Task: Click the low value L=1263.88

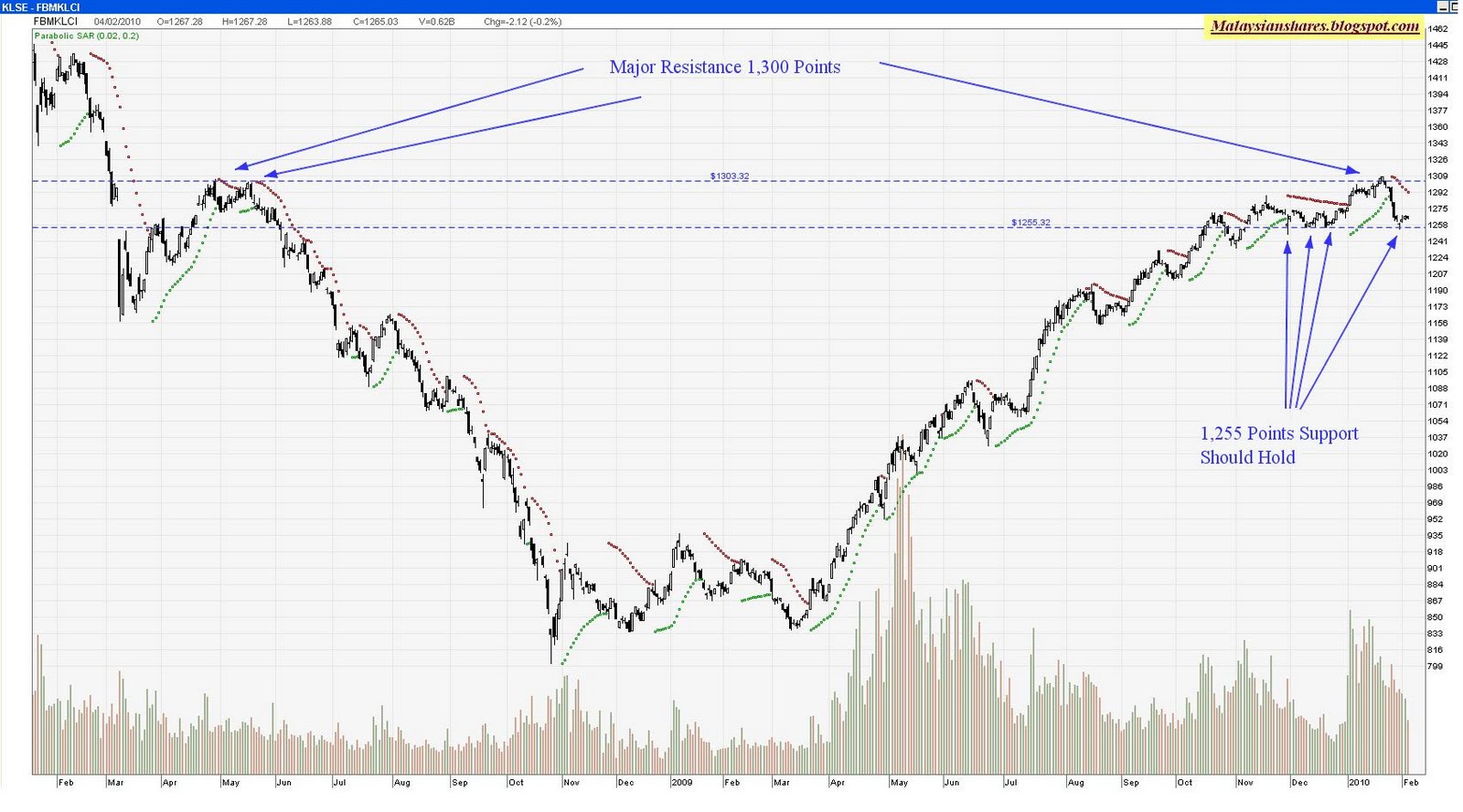Action: [310, 21]
